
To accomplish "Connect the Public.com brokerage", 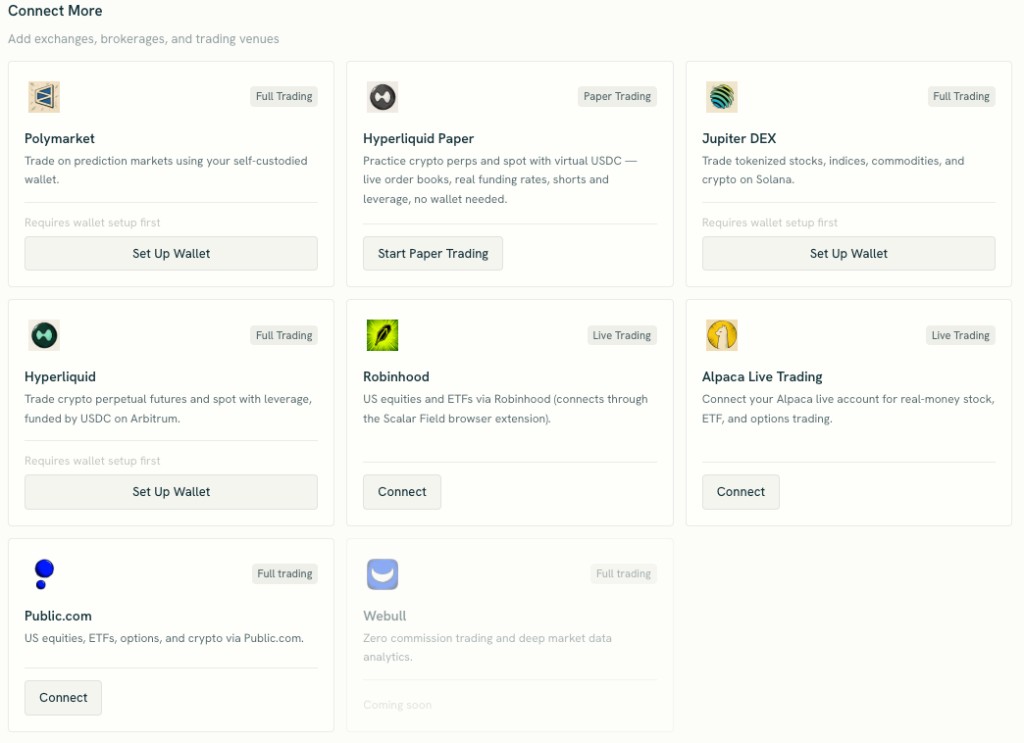I will point(63,697).
